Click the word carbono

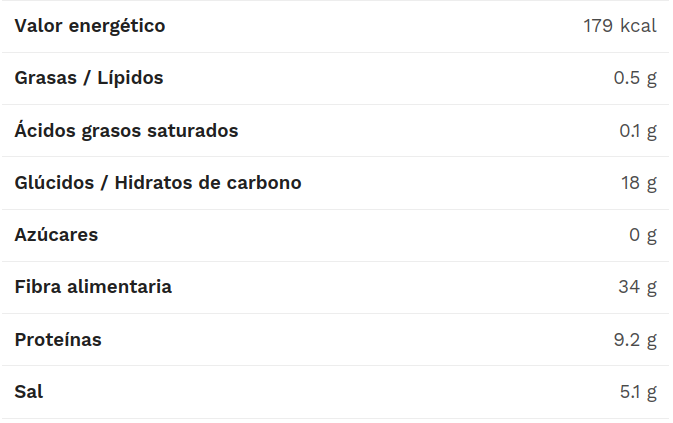click(x=264, y=183)
